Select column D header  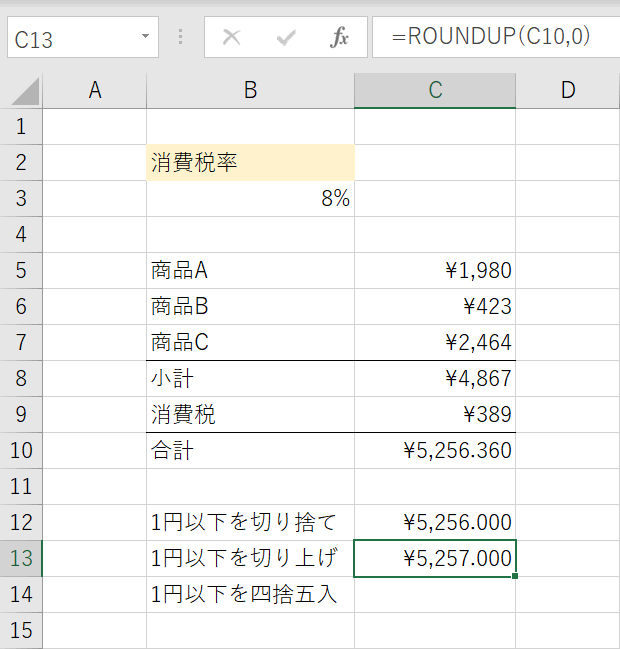(x=568, y=91)
